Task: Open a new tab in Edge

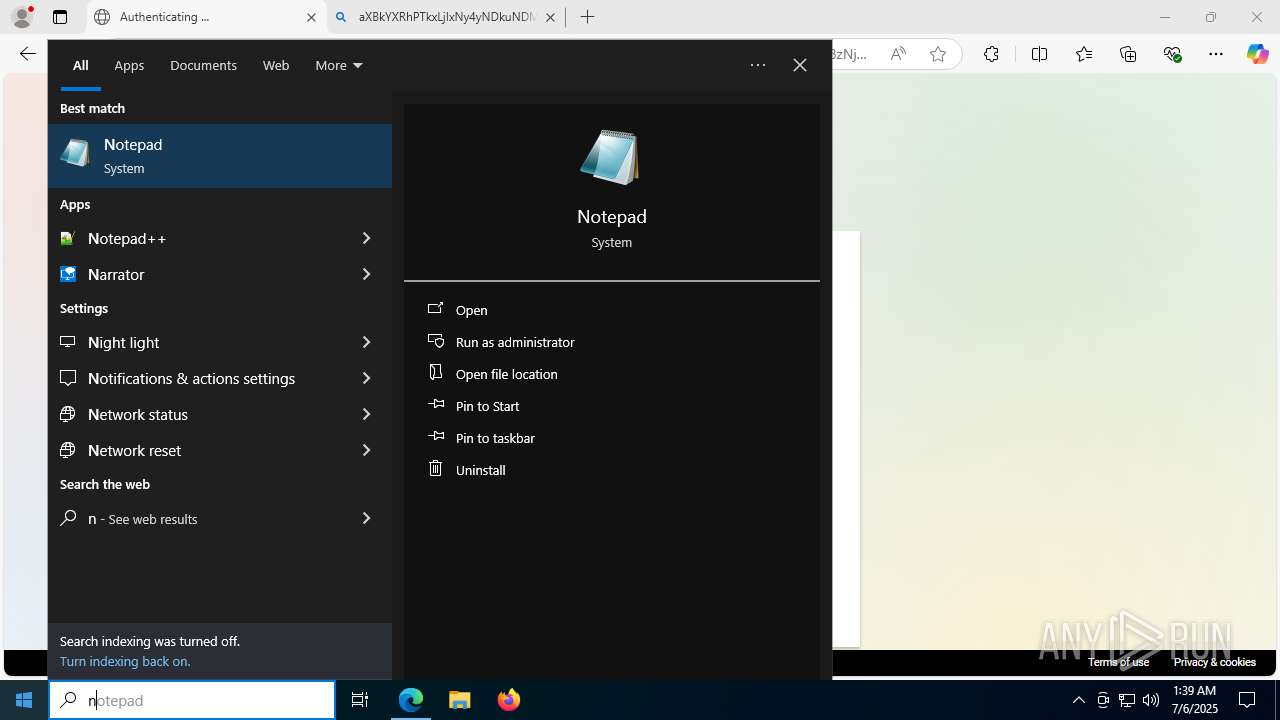Action: [x=587, y=17]
